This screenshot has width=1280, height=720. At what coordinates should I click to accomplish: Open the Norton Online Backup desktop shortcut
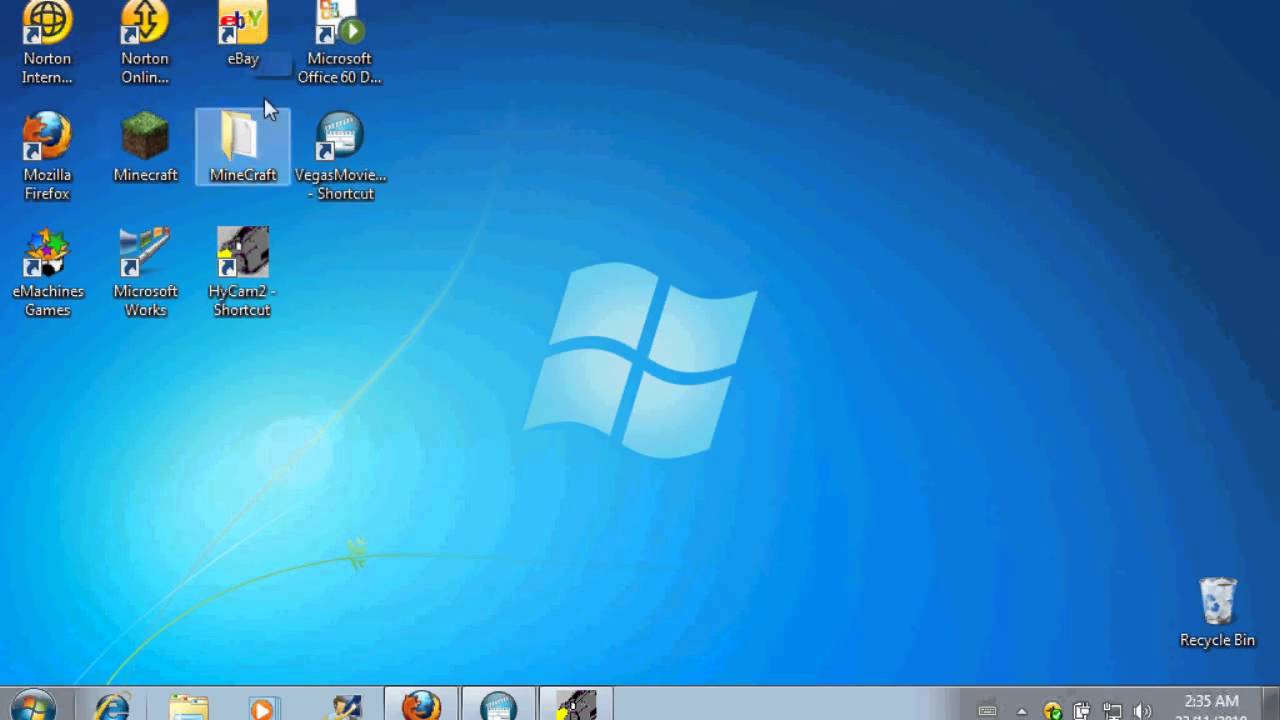(145, 42)
